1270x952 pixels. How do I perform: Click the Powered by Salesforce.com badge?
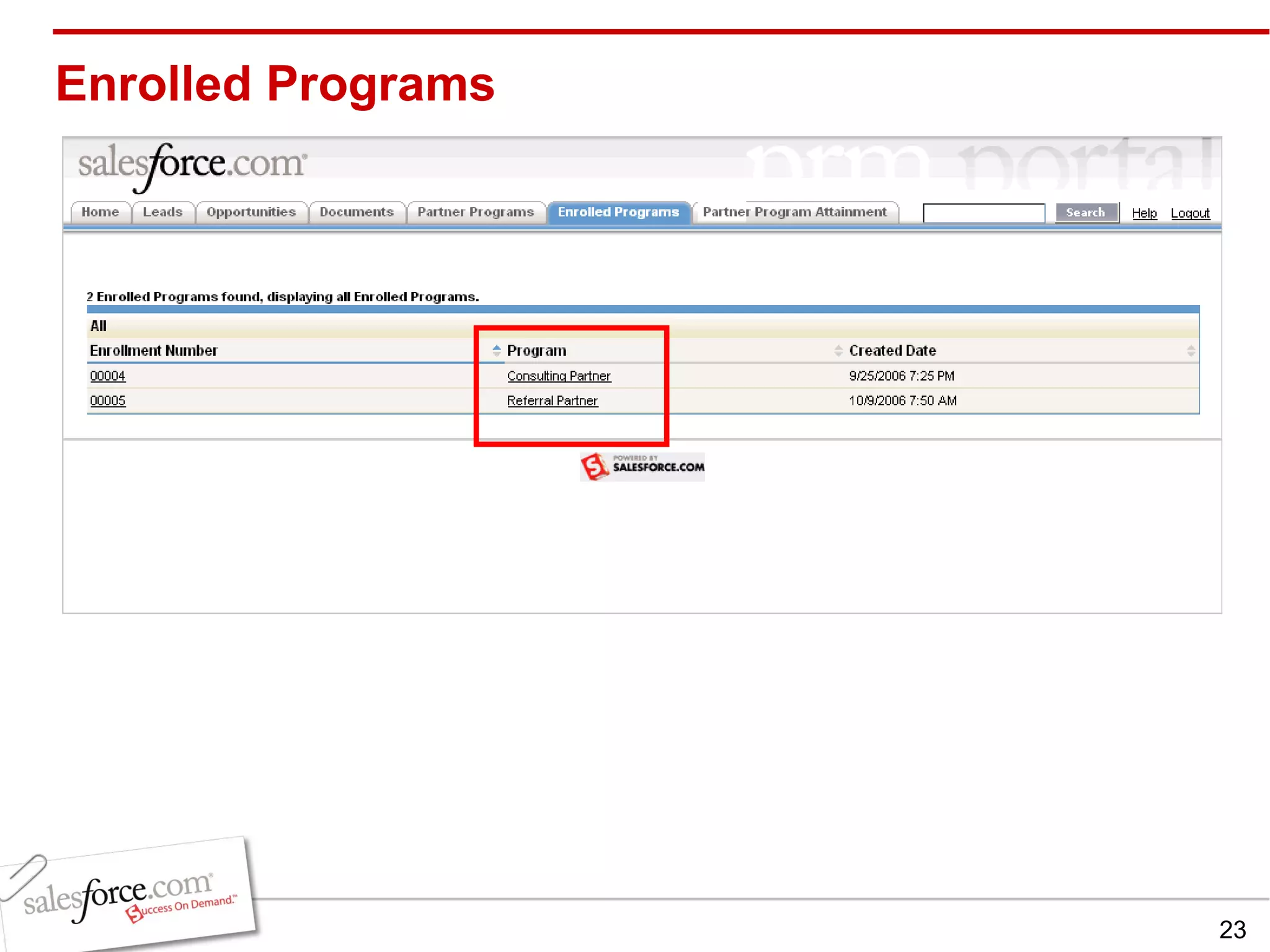point(642,467)
